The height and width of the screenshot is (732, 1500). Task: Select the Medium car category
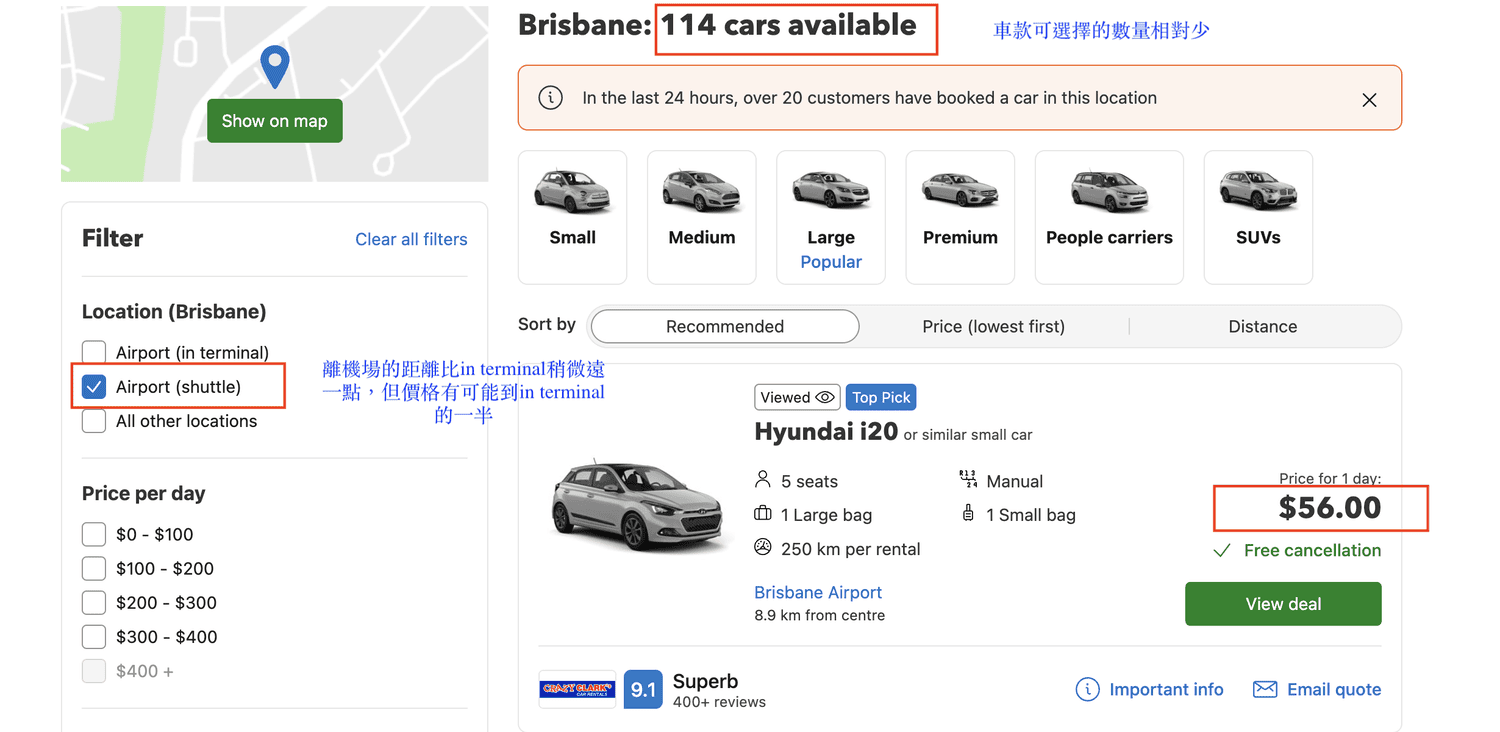click(x=701, y=217)
